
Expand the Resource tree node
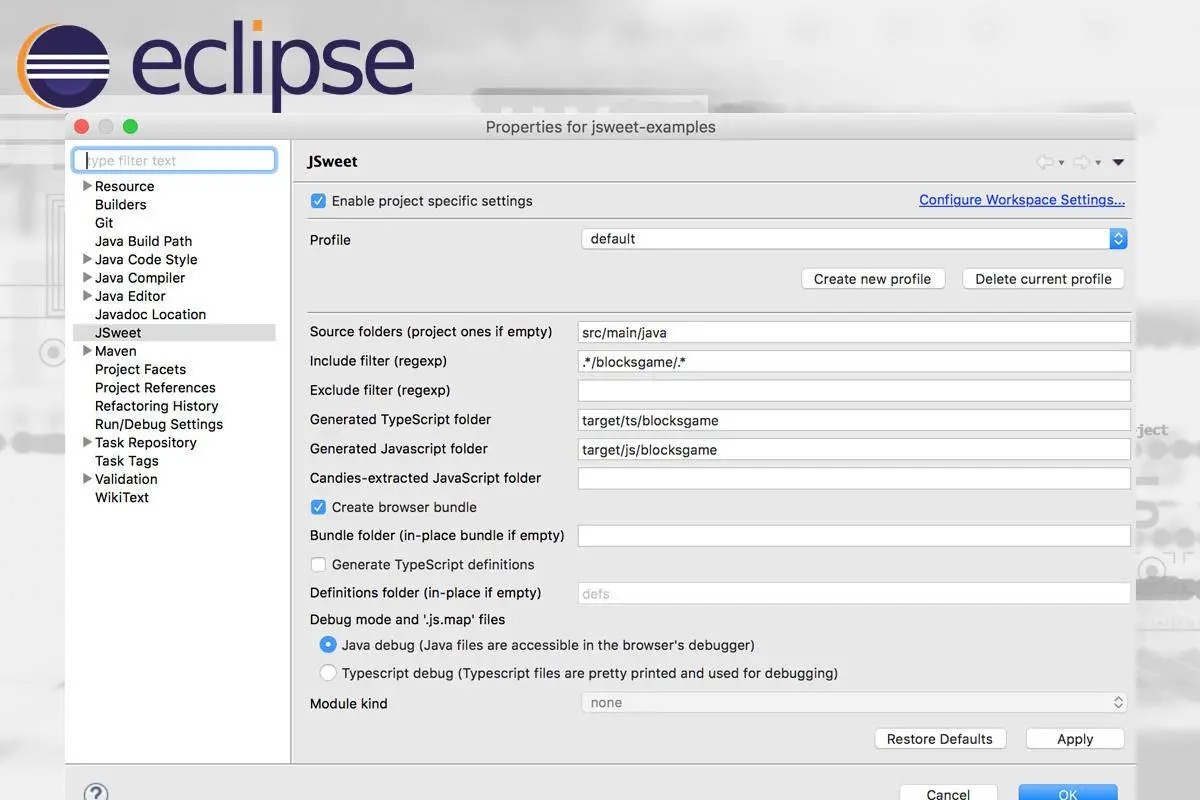pos(87,186)
